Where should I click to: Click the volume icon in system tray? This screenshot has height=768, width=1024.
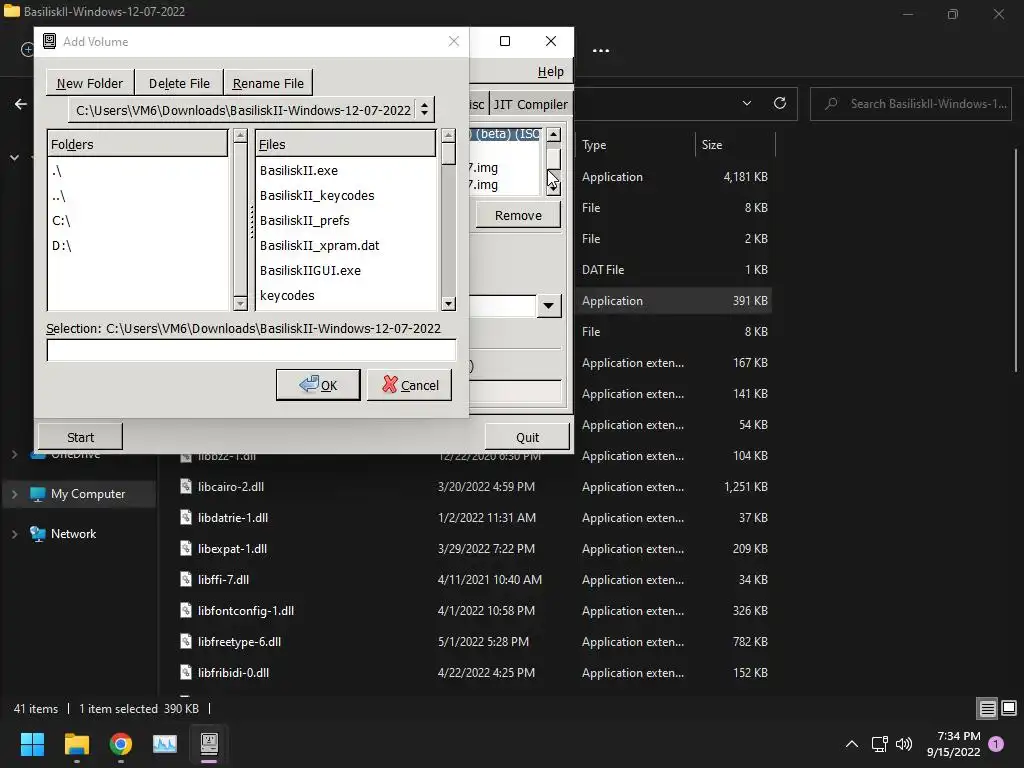coord(904,744)
